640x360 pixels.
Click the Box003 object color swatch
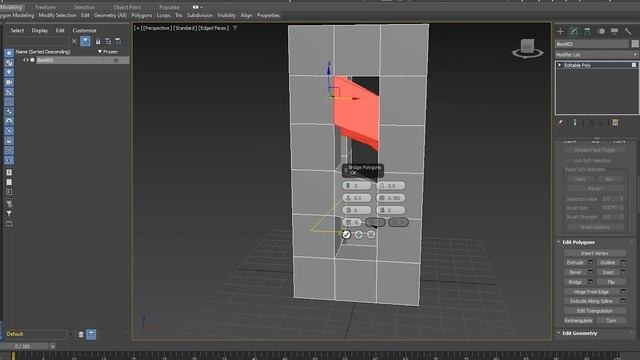coord(635,44)
